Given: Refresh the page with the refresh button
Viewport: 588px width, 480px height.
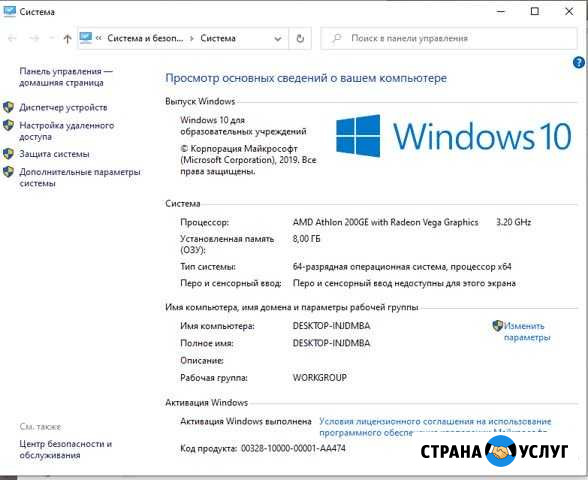Looking at the screenshot, I should pyautogui.click(x=300, y=38).
